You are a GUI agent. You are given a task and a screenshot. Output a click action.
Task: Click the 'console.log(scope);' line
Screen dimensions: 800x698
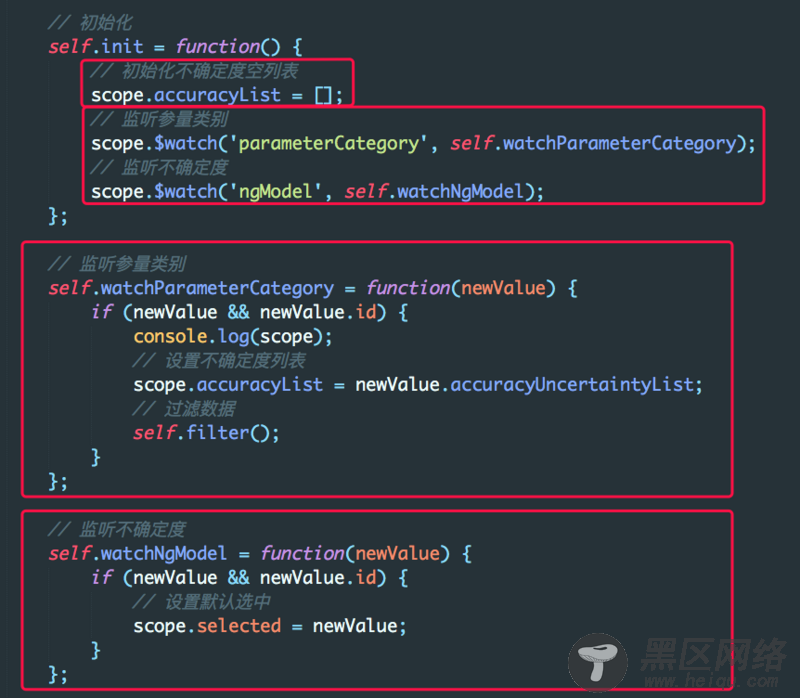pos(233,337)
